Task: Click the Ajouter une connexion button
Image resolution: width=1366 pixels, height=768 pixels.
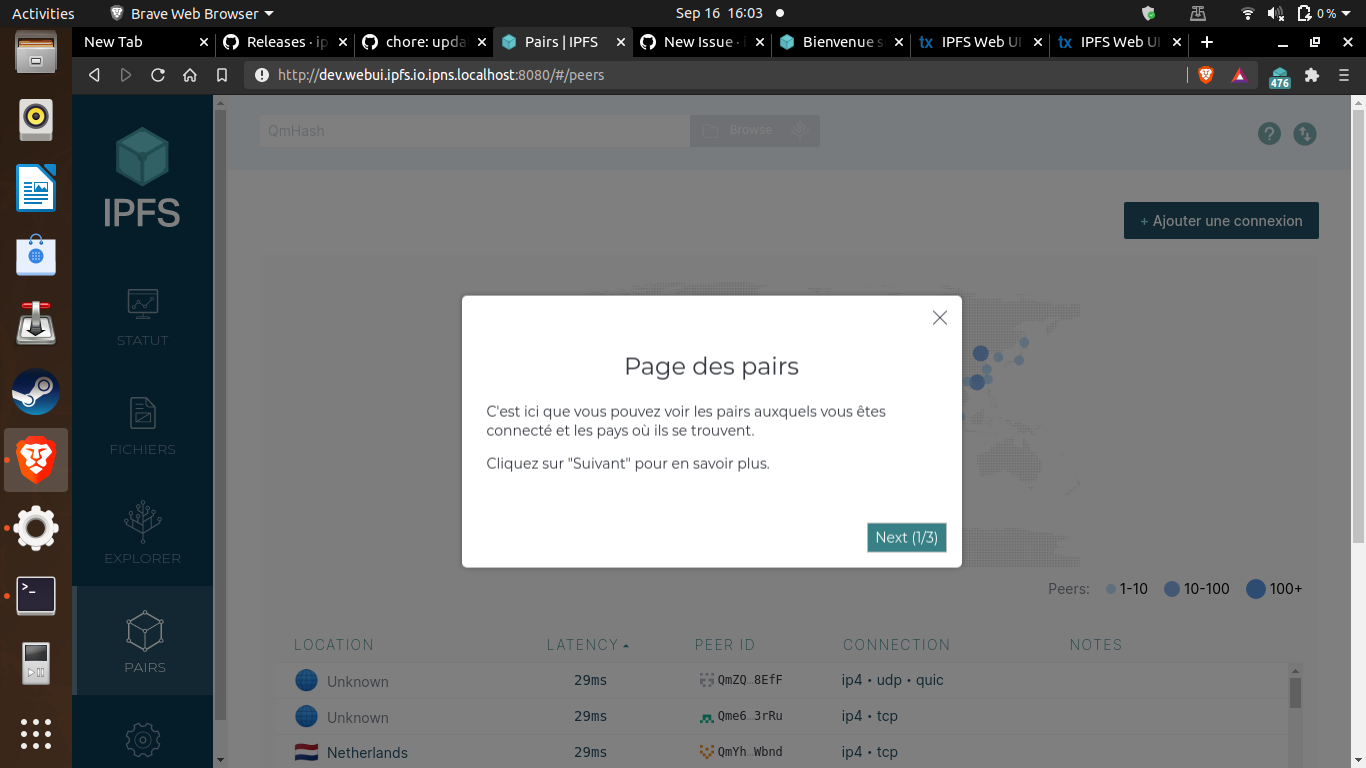Action: click(x=1221, y=221)
